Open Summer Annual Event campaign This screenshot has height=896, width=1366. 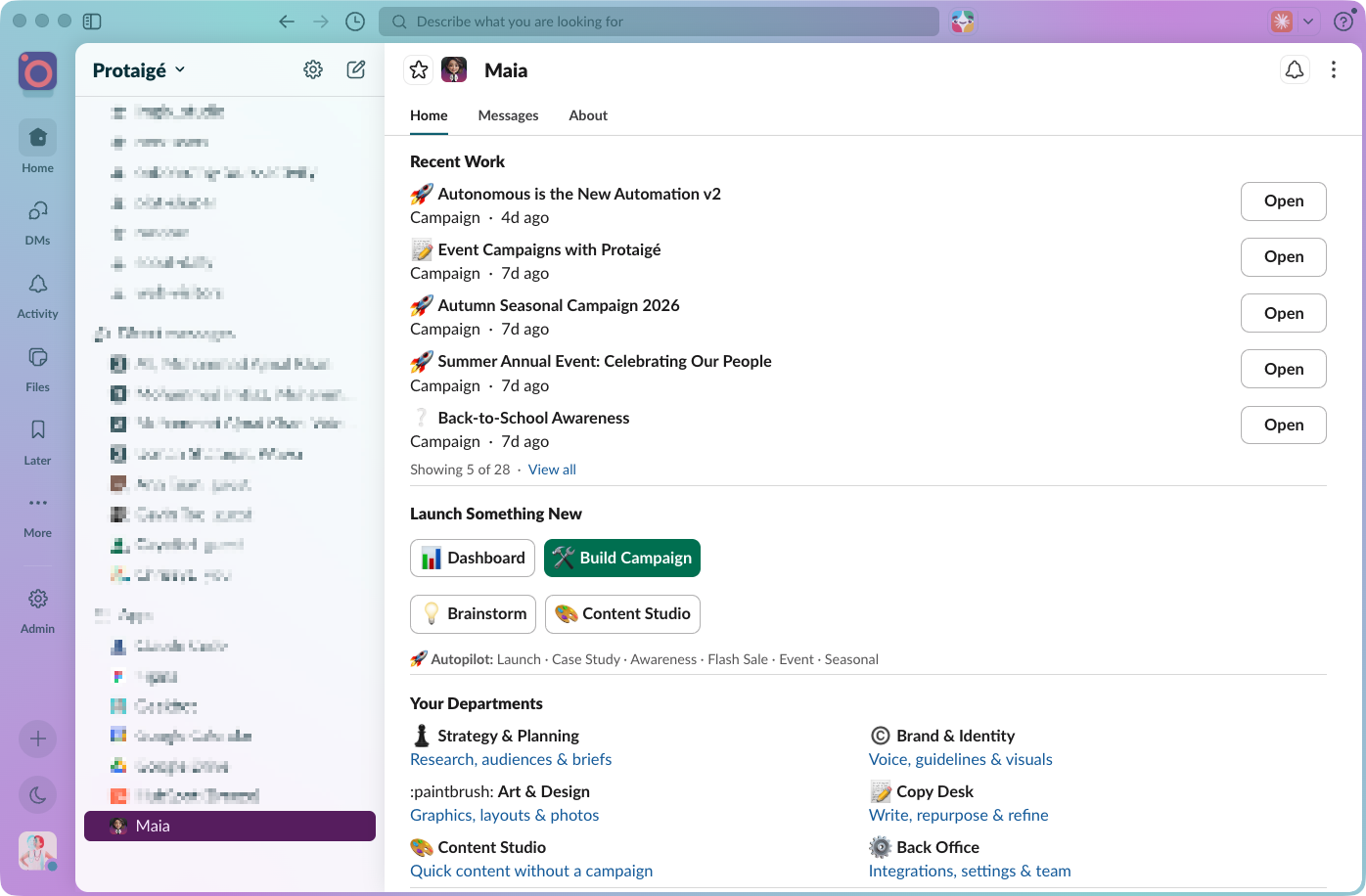tap(1284, 369)
